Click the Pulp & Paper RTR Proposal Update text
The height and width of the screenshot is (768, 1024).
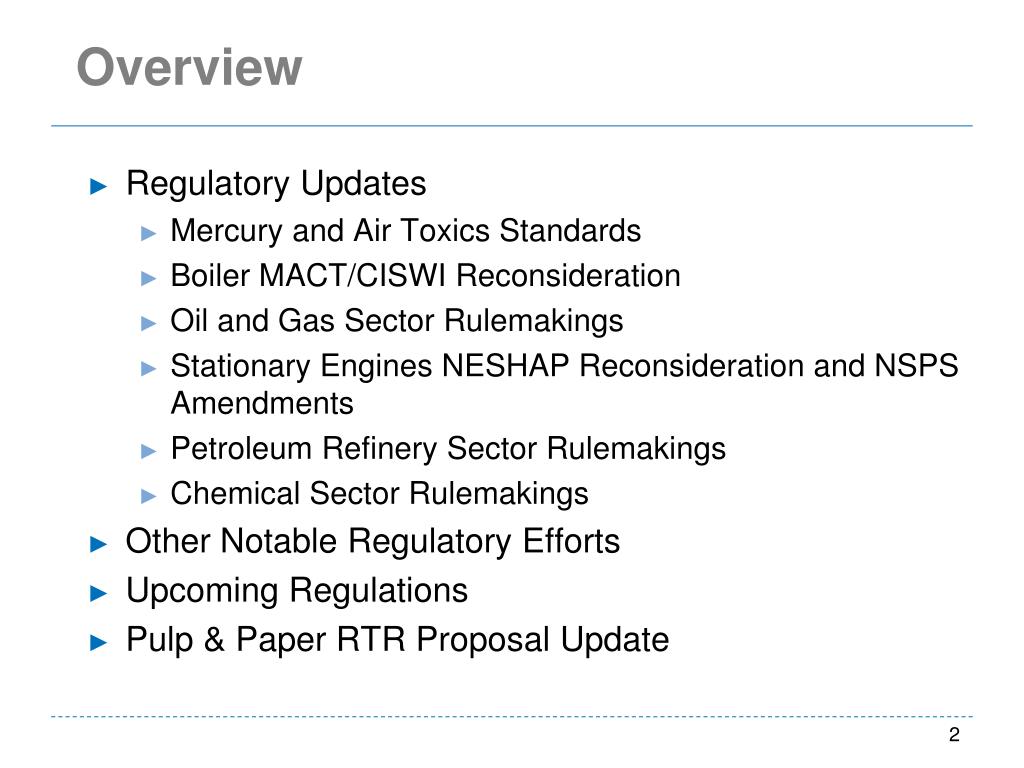(x=397, y=640)
